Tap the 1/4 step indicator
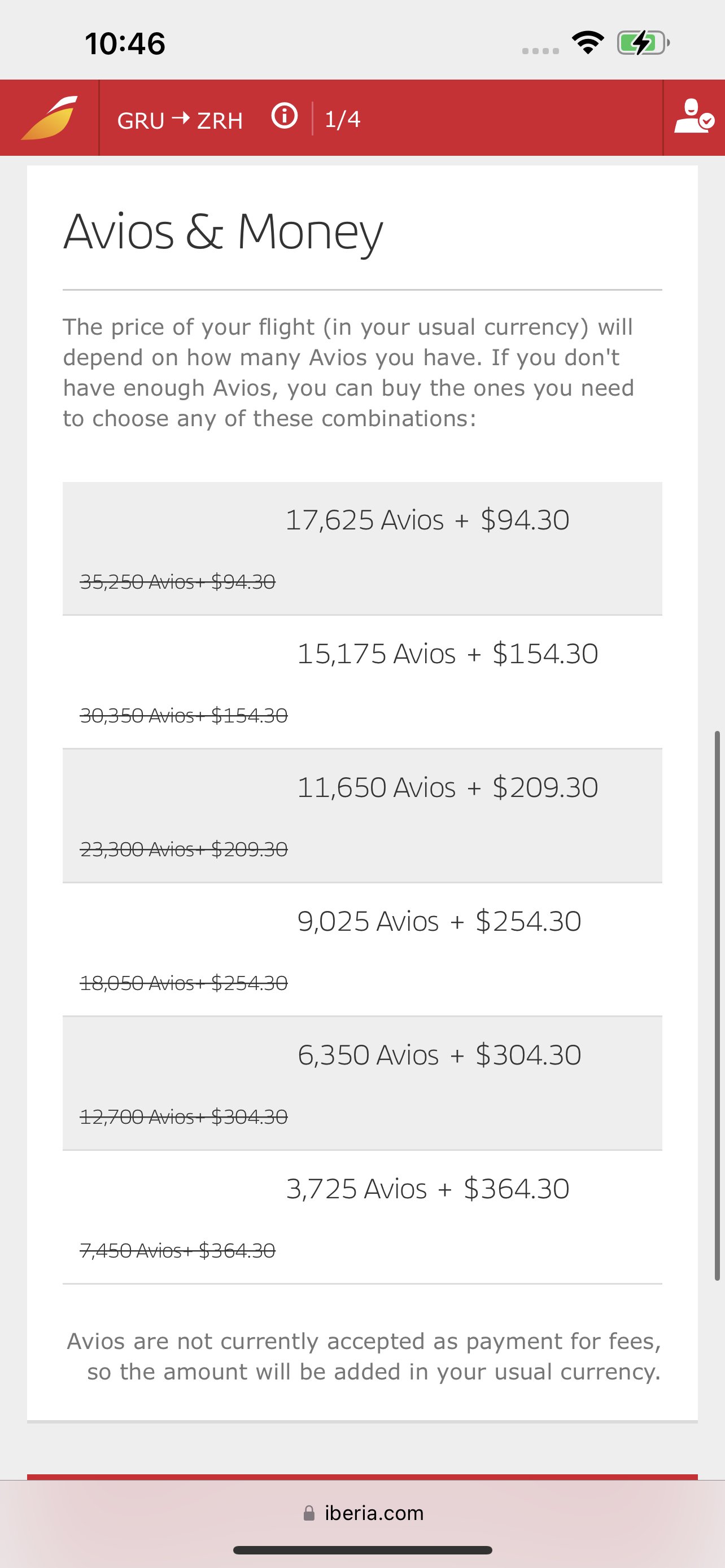The image size is (725, 1568). point(342,119)
